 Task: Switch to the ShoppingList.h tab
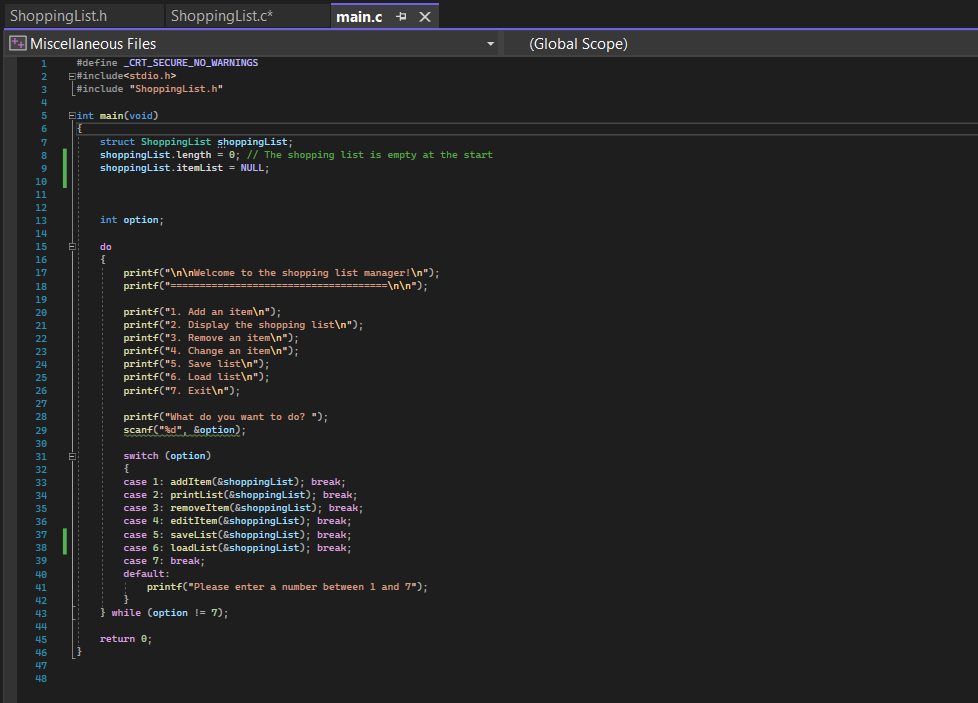click(58, 16)
